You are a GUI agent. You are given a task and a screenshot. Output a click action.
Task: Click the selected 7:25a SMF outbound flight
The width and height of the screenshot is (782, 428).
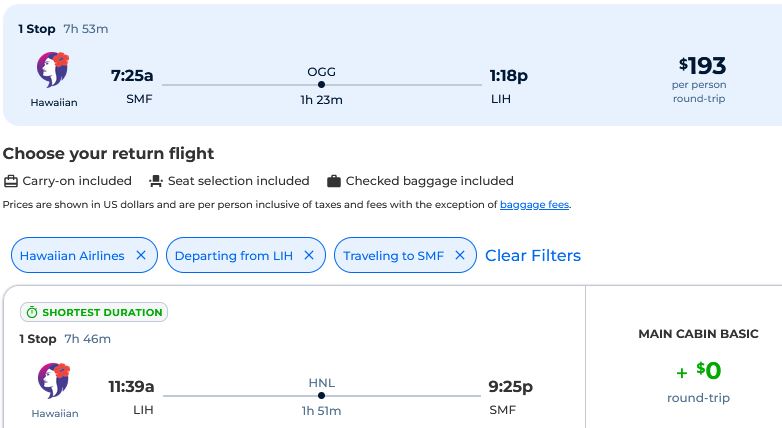tap(132, 76)
